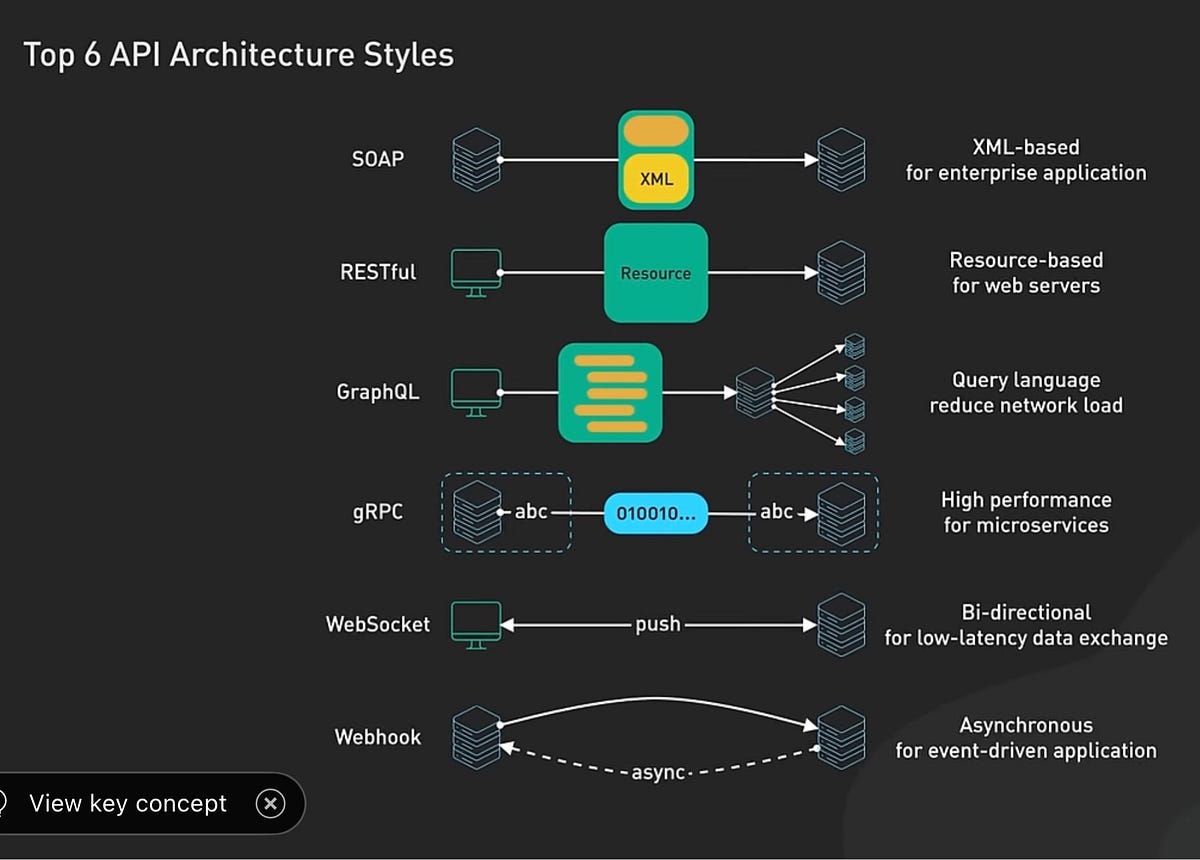Expand the gRPC architecture style entry
The width and height of the screenshot is (1200, 860).
378,512
